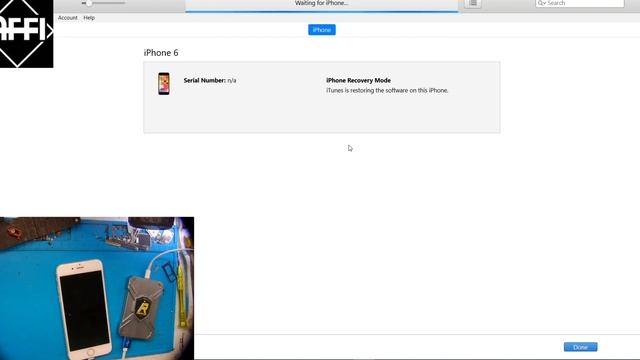Image resolution: width=640 pixels, height=360 pixels.
Task: Click into the Search field
Action: (x=580, y=3)
